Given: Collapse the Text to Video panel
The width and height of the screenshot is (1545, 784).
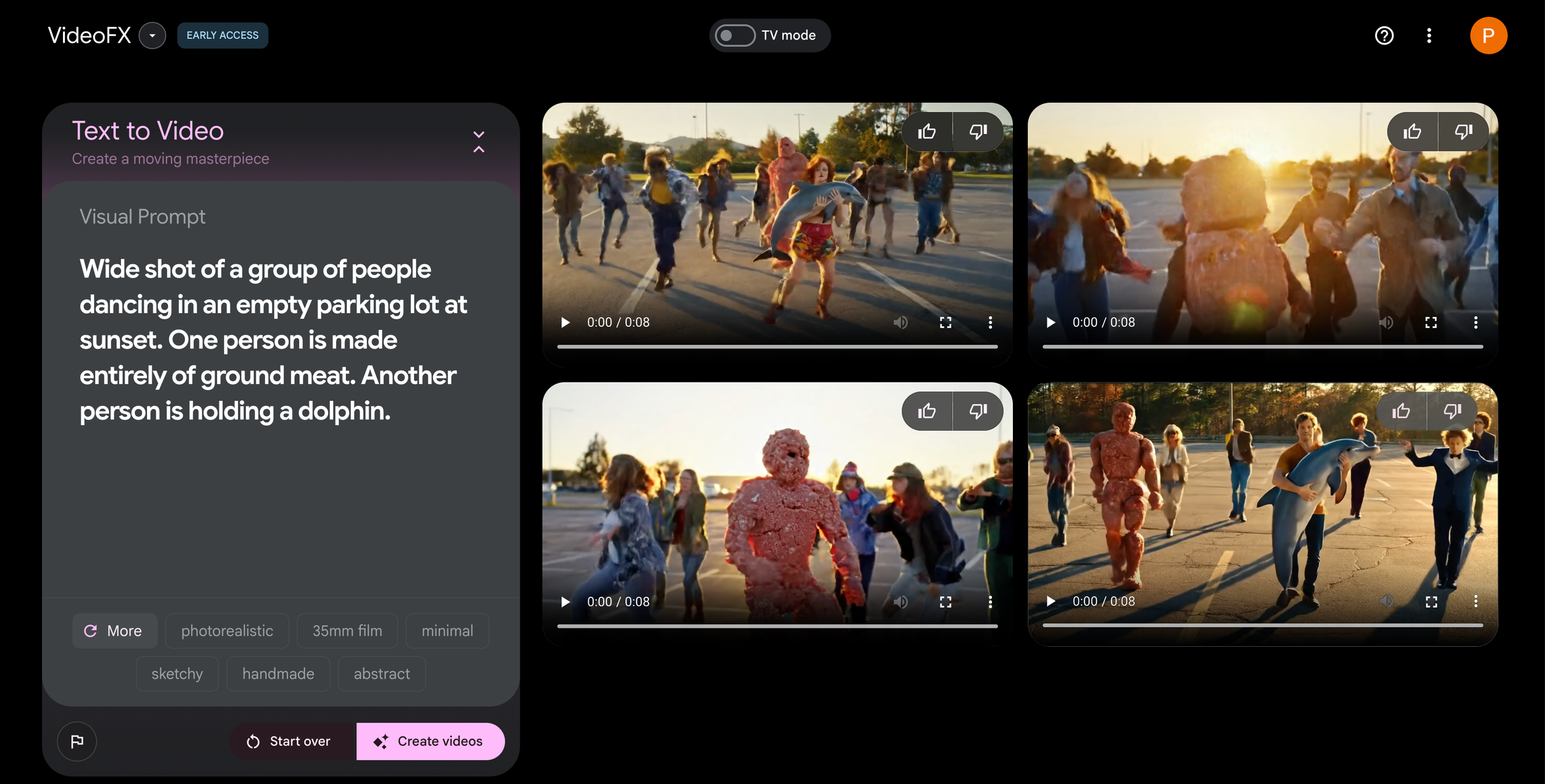Looking at the screenshot, I should [478, 142].
